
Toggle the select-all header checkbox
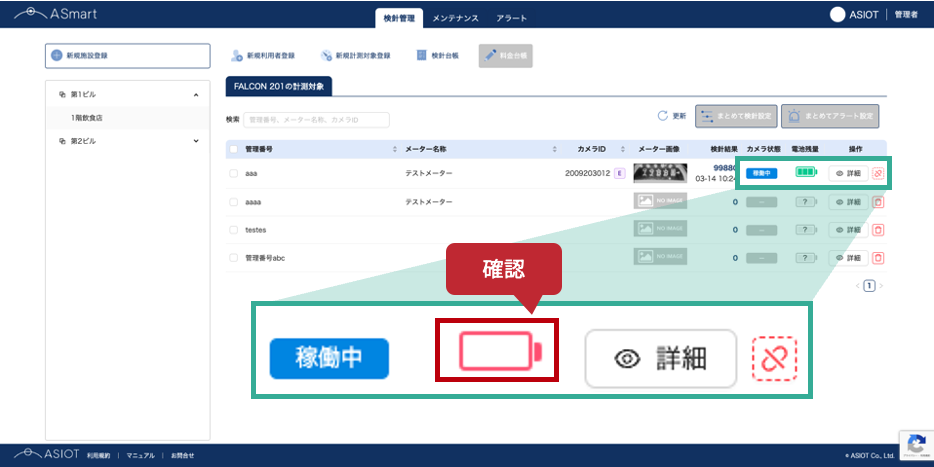[x=234, y=149]
